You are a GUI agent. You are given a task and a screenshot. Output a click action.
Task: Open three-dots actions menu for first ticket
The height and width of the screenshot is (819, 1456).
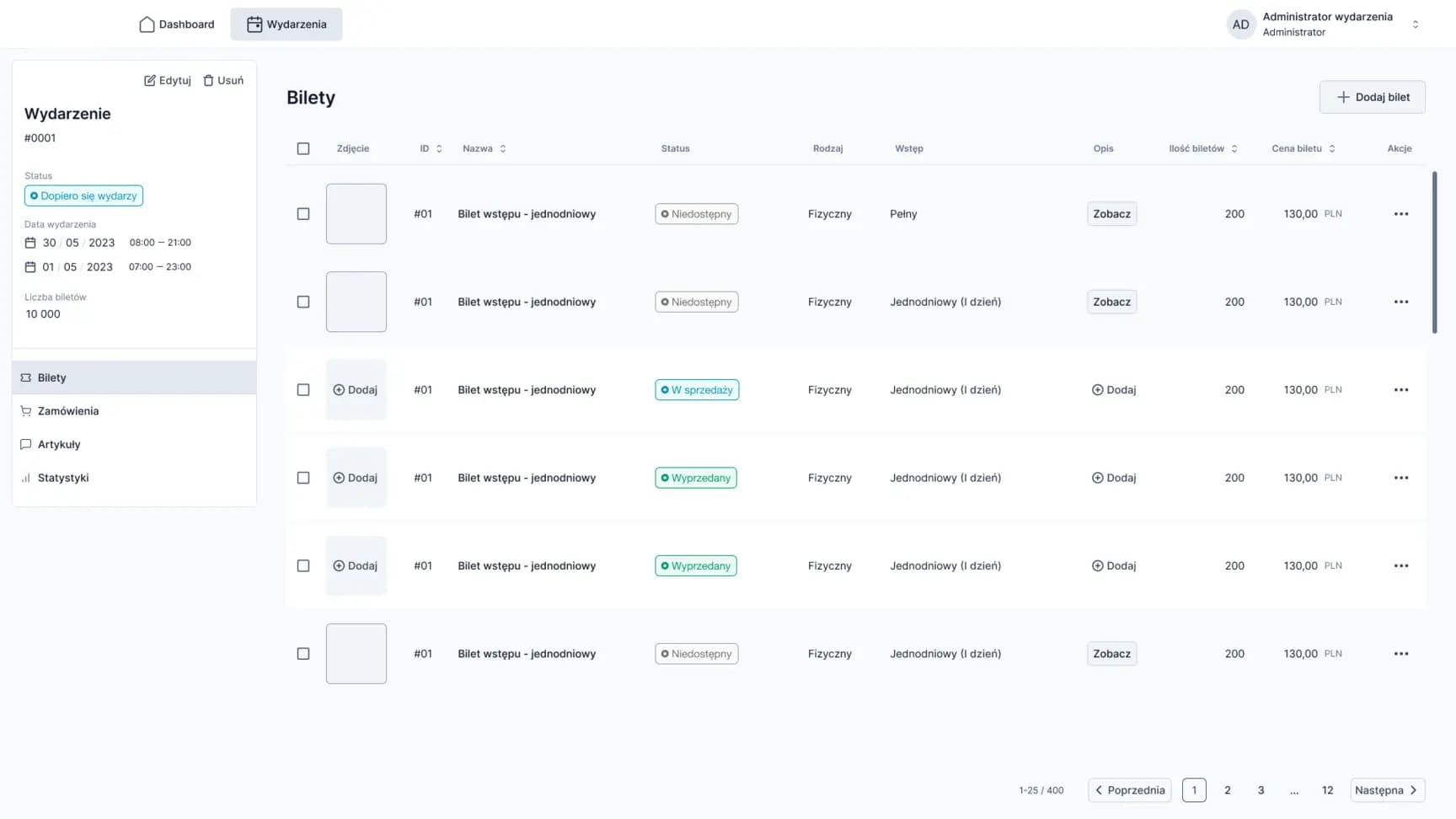pyautogui.click(x=1400, y=214)
